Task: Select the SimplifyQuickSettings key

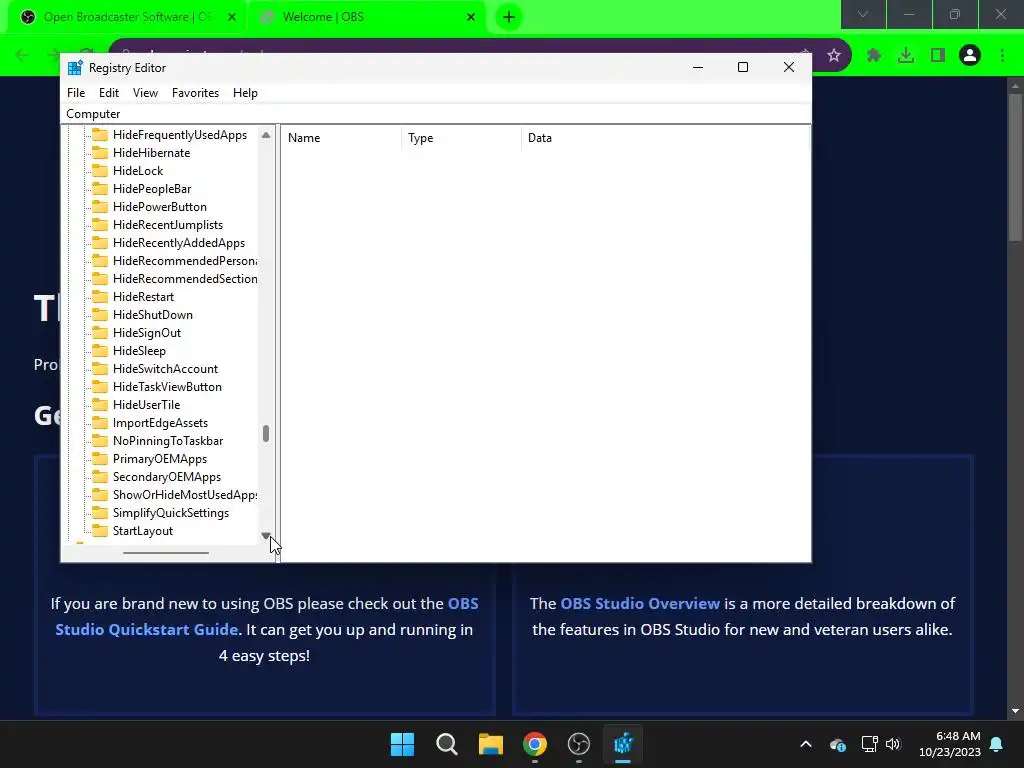Action: [x=170, y=513]
